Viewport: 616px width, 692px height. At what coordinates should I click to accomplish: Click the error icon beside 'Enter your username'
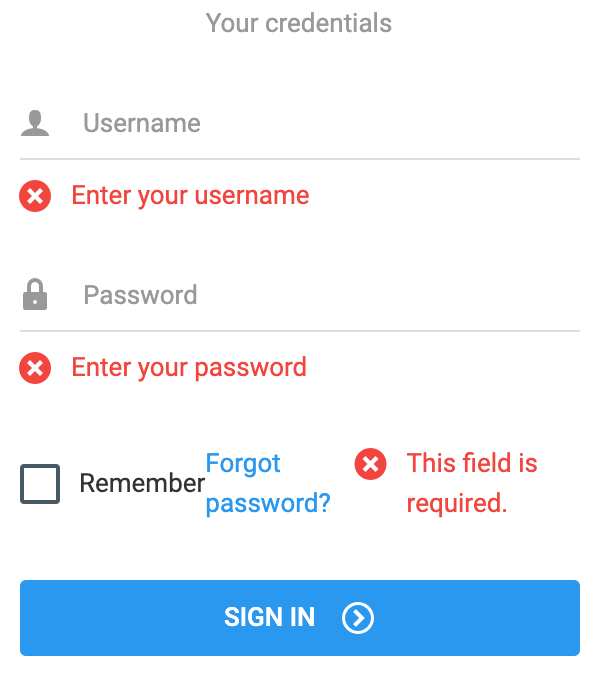(x=35, y=196)
